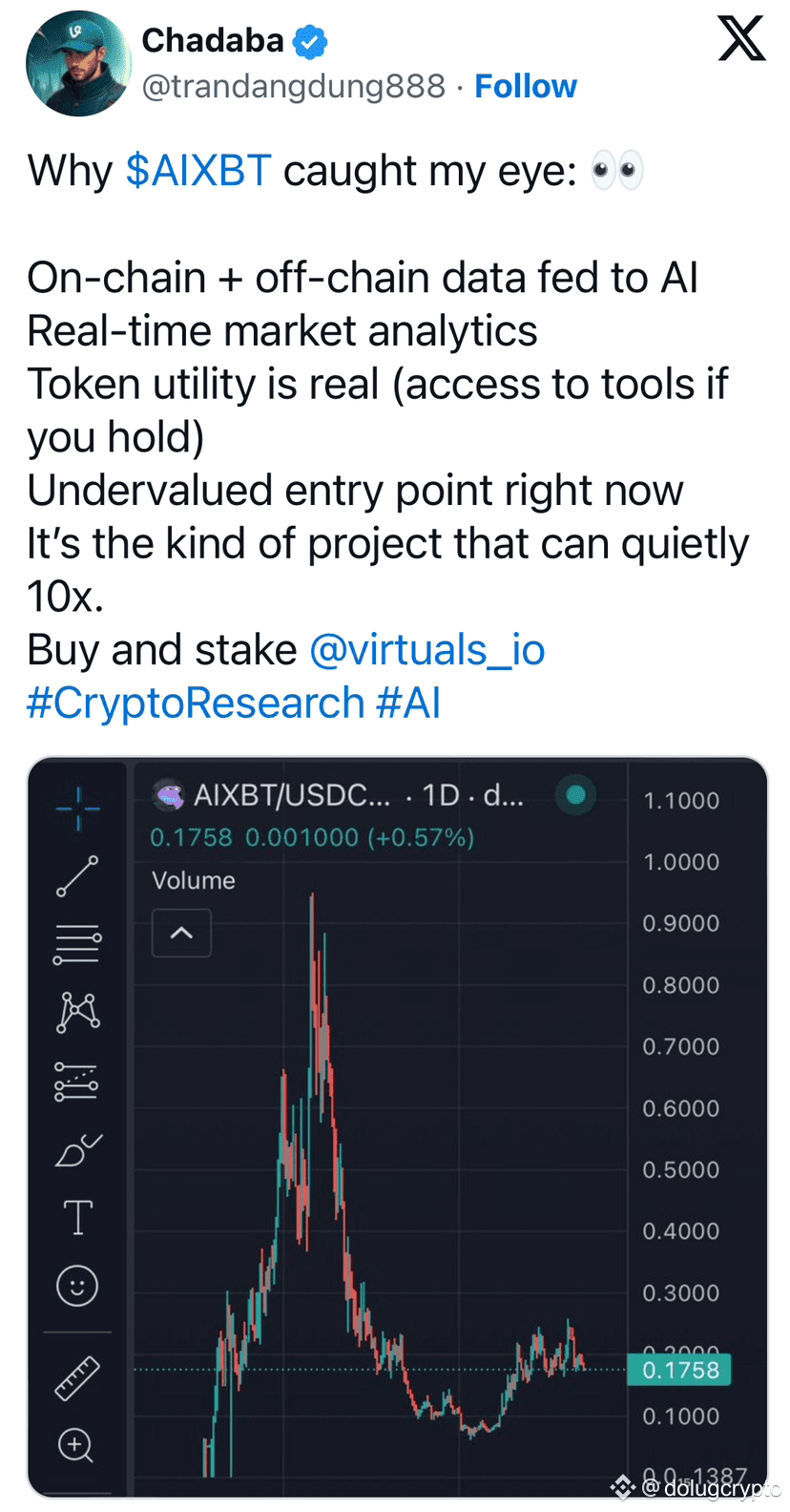Activate the ruler measure tool
The width and height of the screenshot is (790, 1512).
(x=77, y=1378)
